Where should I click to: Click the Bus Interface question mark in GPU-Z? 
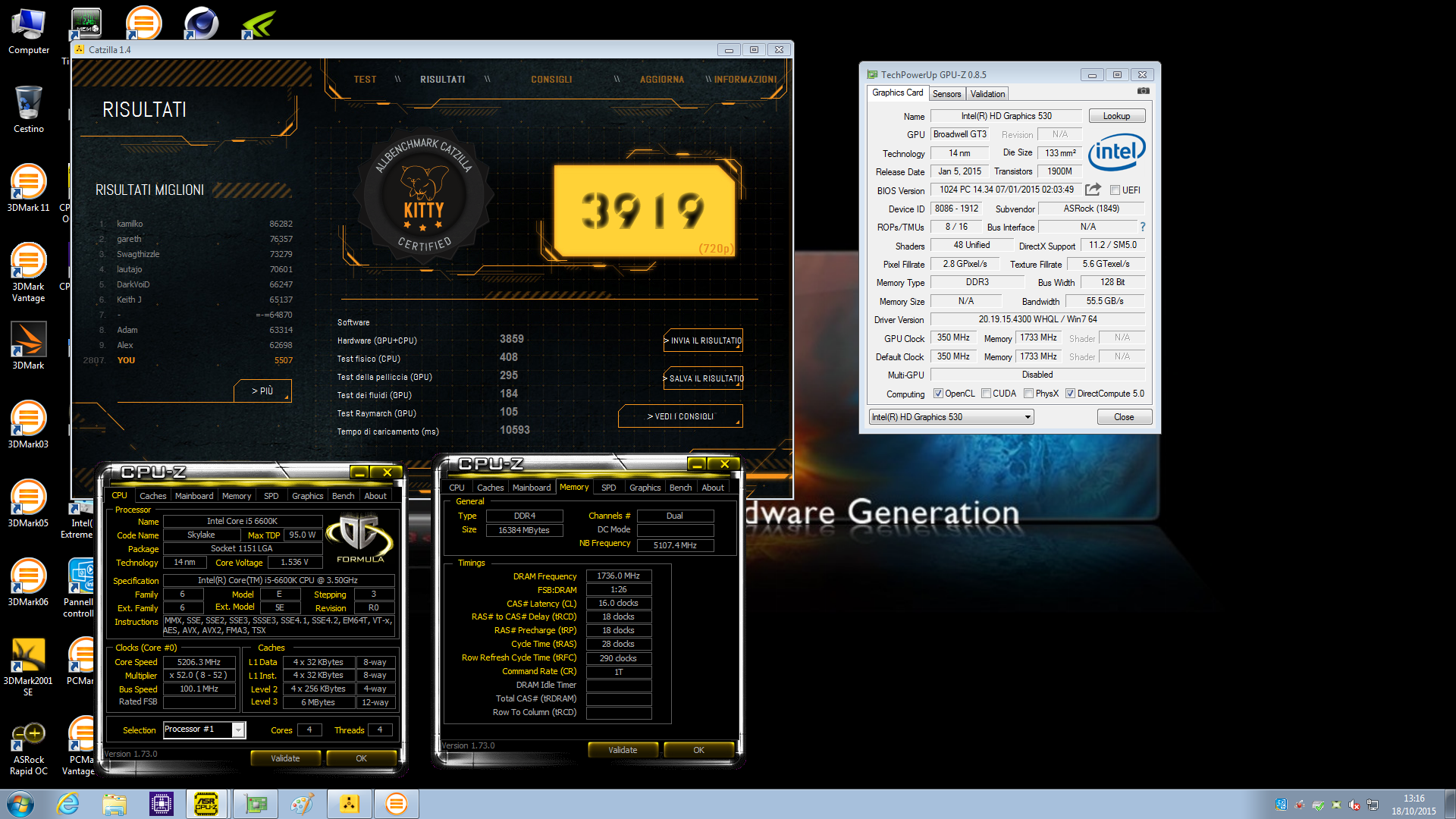[x=1143, y=227]
